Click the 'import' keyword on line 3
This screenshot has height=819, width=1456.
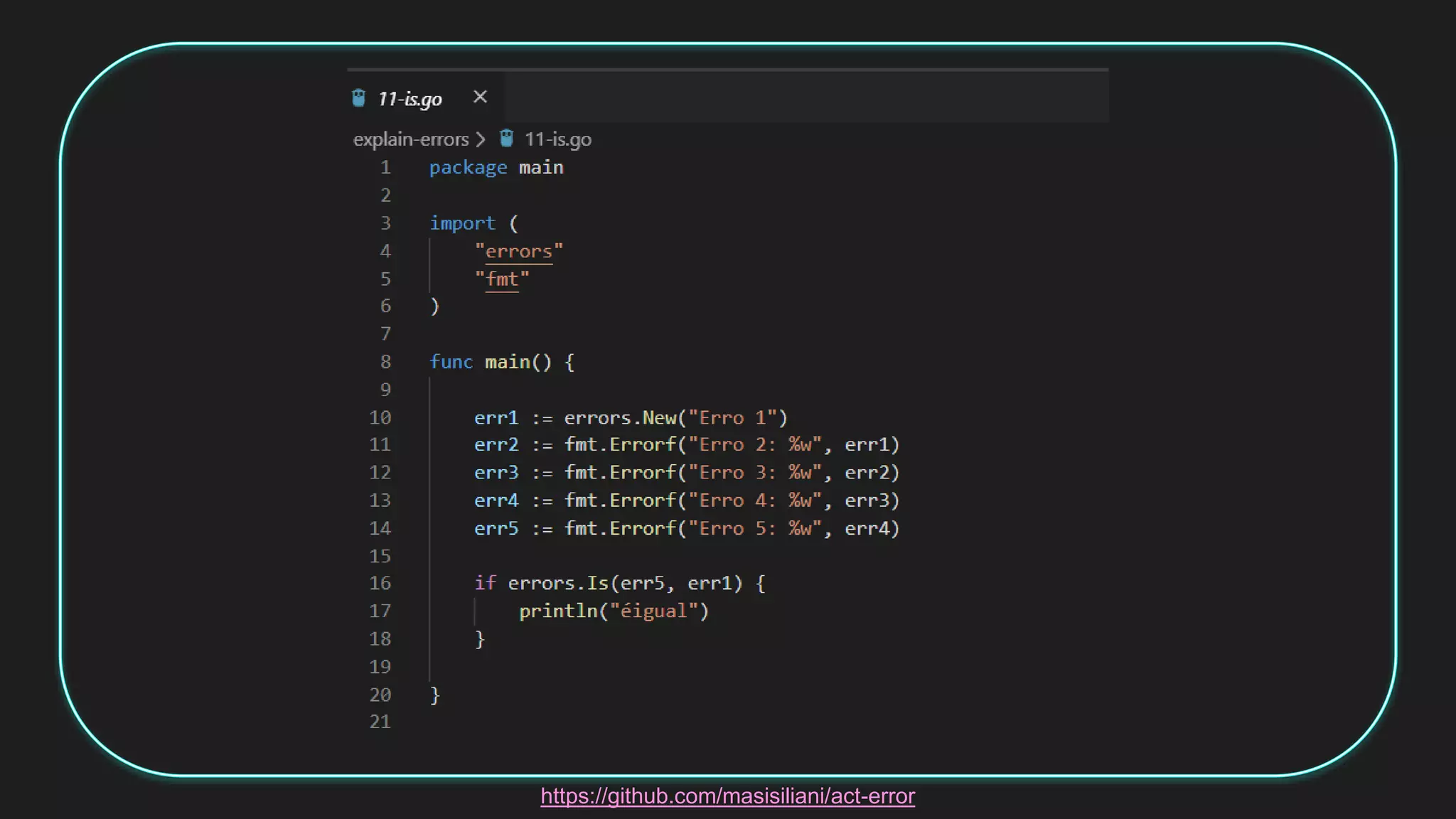[x=463, y=224]
